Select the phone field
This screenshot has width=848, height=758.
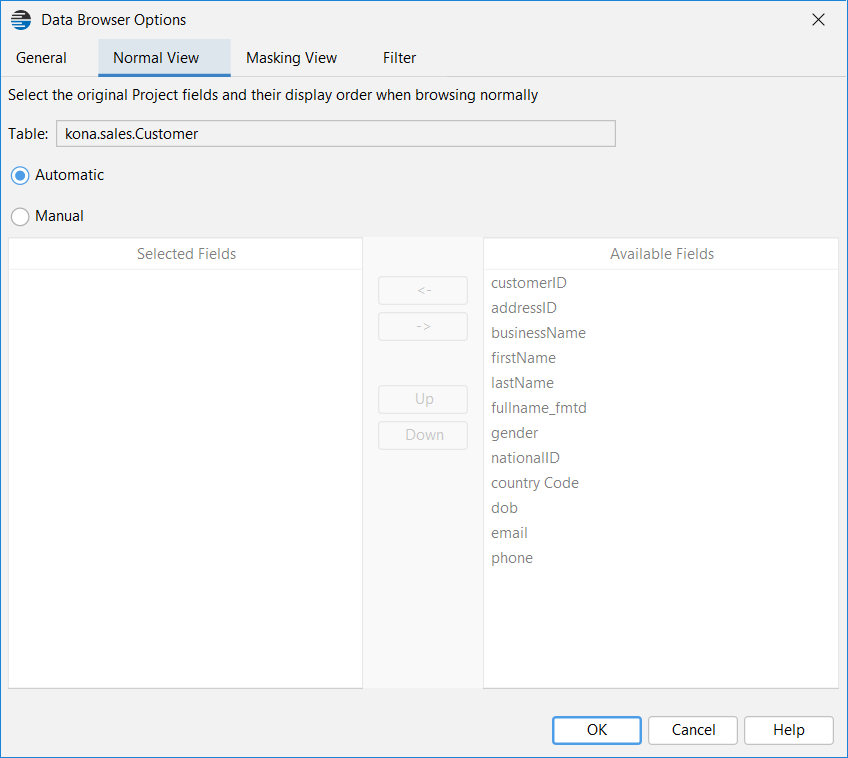point(661,558)
